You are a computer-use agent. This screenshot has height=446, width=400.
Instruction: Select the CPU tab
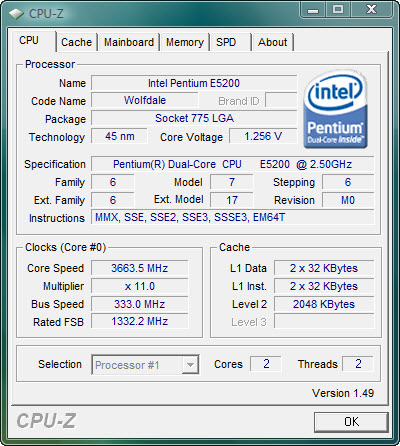click(x=32, y=41)
